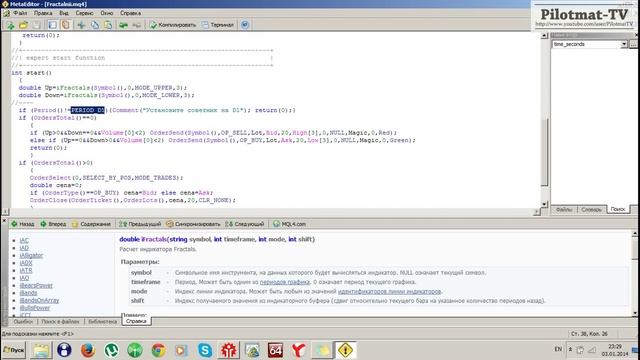The height and width of the screenshot is (360, 640).
Task: Open the iATR help link
Action: pyautogui.click(x=26, y=270)
